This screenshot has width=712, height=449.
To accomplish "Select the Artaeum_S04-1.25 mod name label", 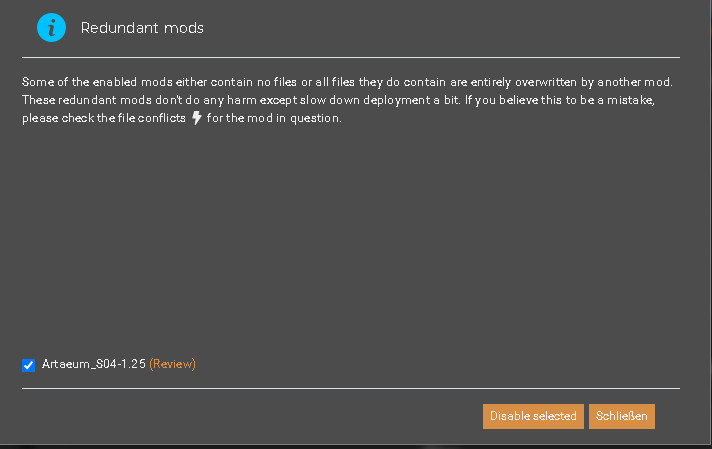I will 94,364.
